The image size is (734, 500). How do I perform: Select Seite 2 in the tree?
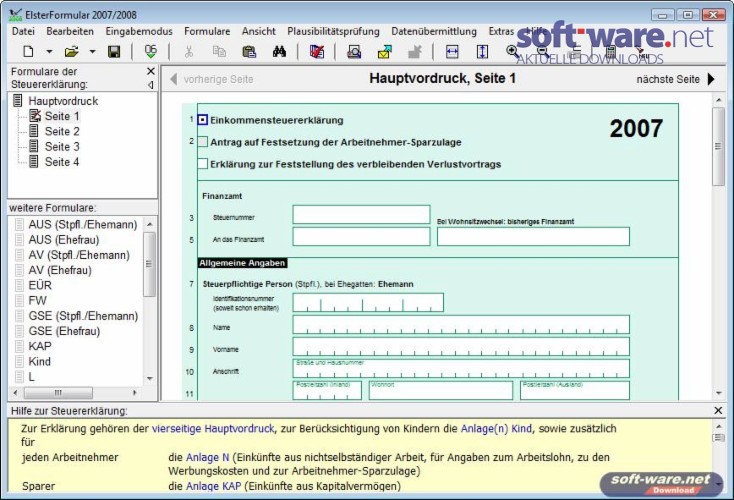pos(62,131)
